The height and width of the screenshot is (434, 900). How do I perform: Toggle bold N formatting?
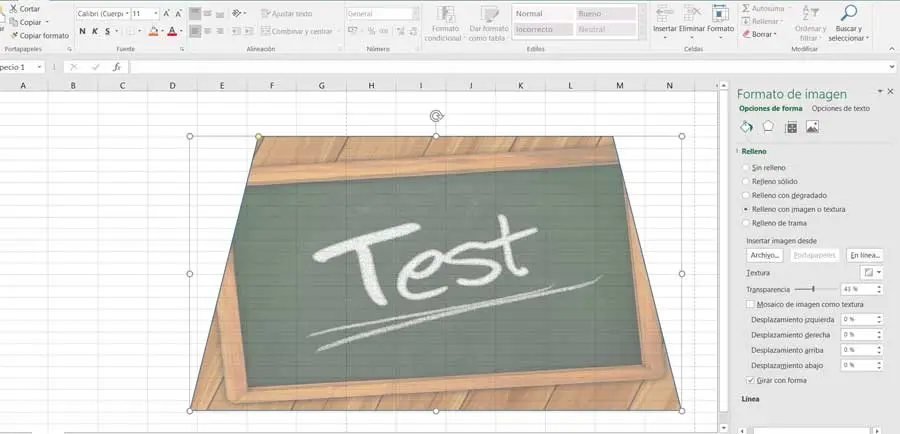tap(83, 31)
